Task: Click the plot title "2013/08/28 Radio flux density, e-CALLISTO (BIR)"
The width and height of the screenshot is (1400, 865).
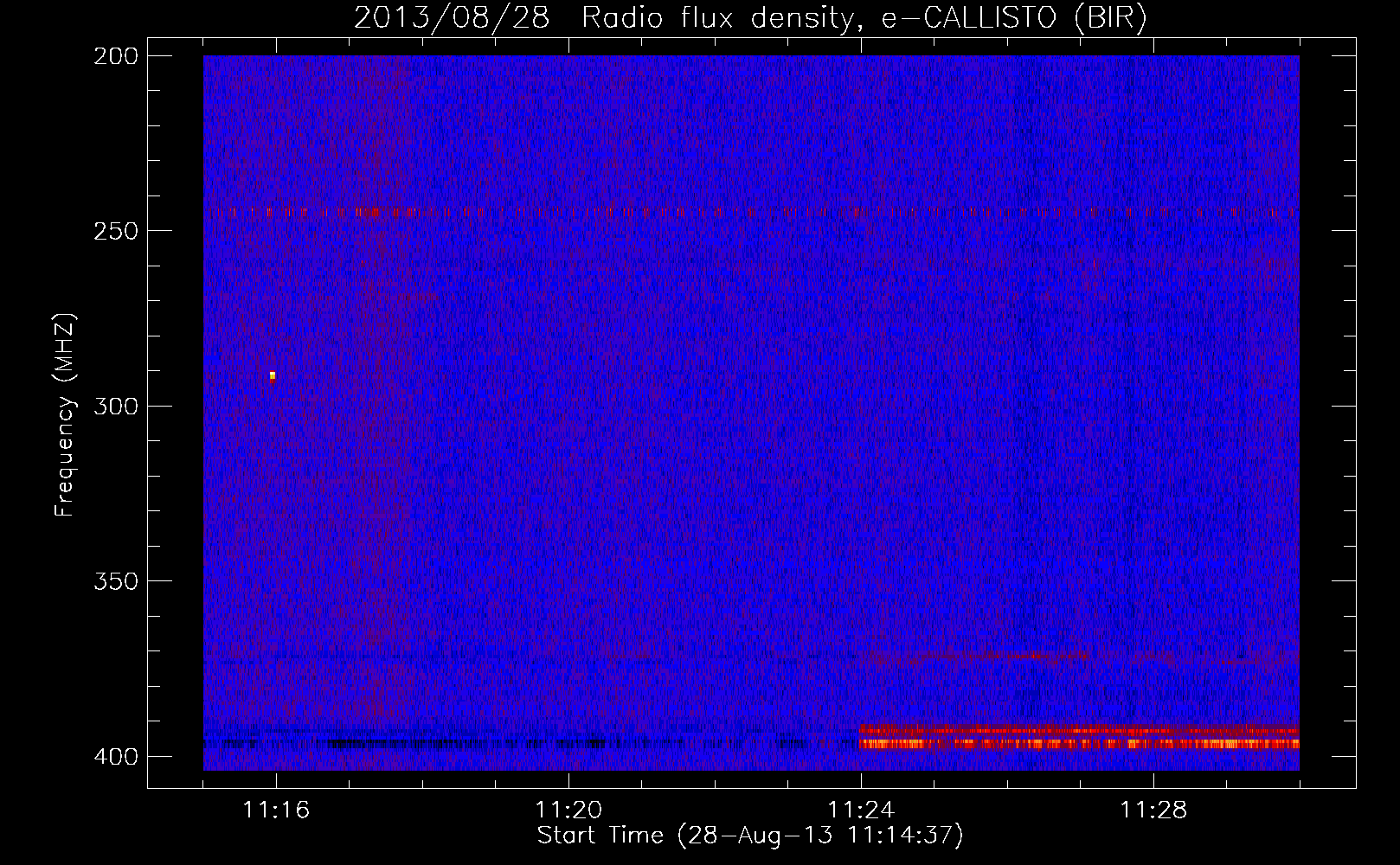Action: coord(750,17)
